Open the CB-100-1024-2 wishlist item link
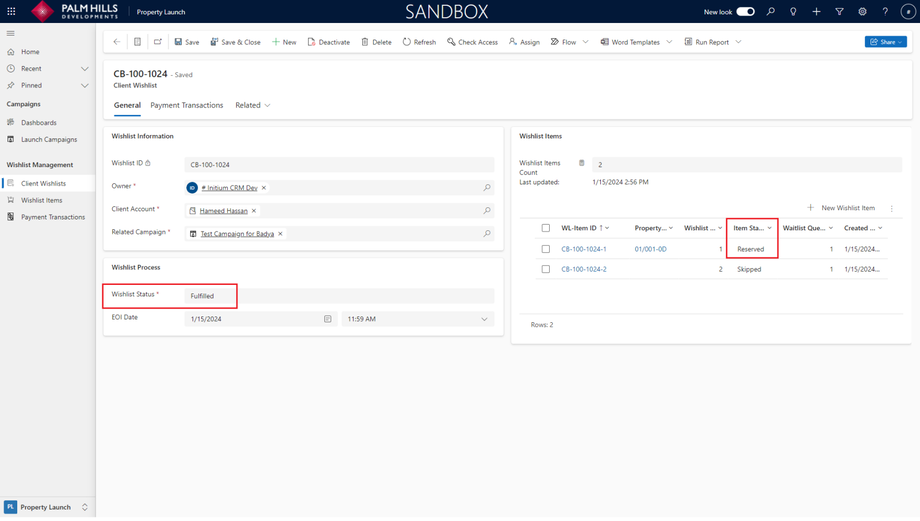 (x=584, y=269)
